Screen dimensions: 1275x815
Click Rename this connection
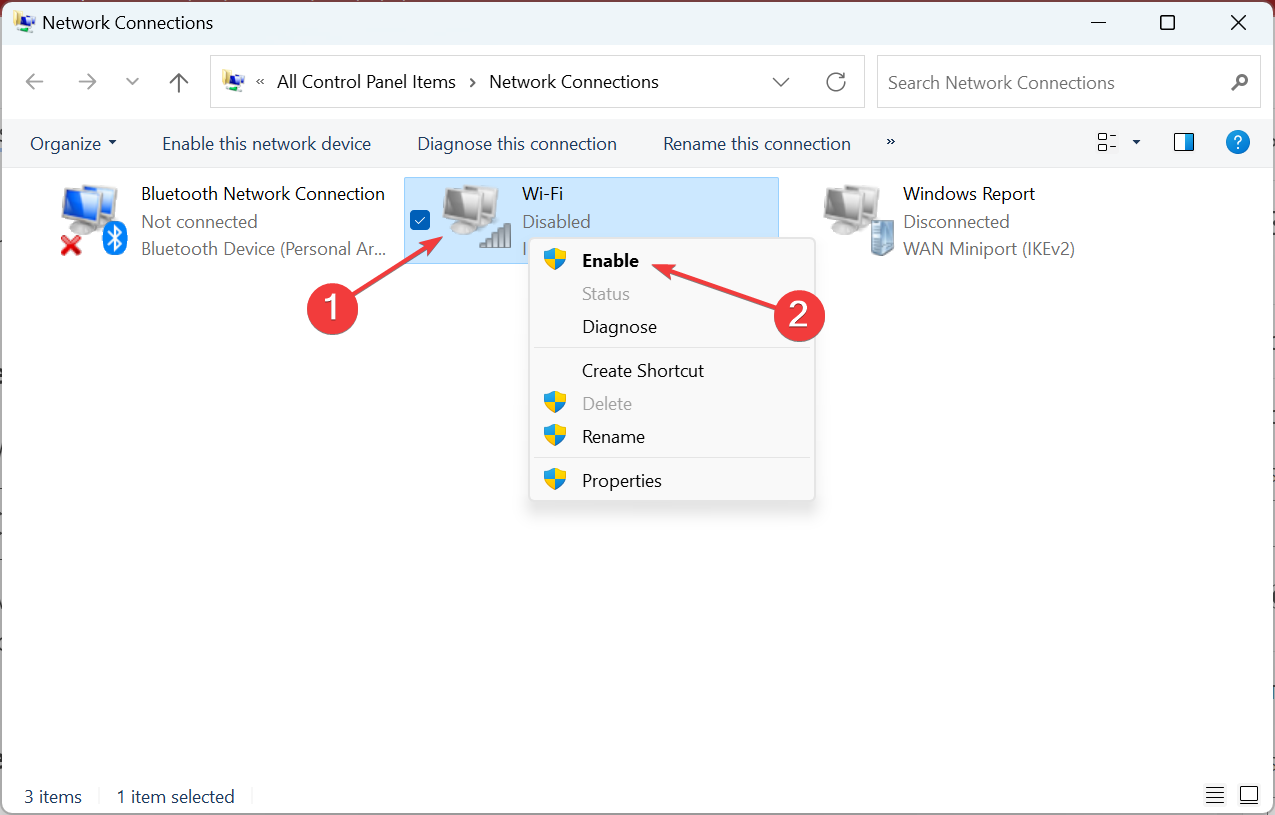757,144
